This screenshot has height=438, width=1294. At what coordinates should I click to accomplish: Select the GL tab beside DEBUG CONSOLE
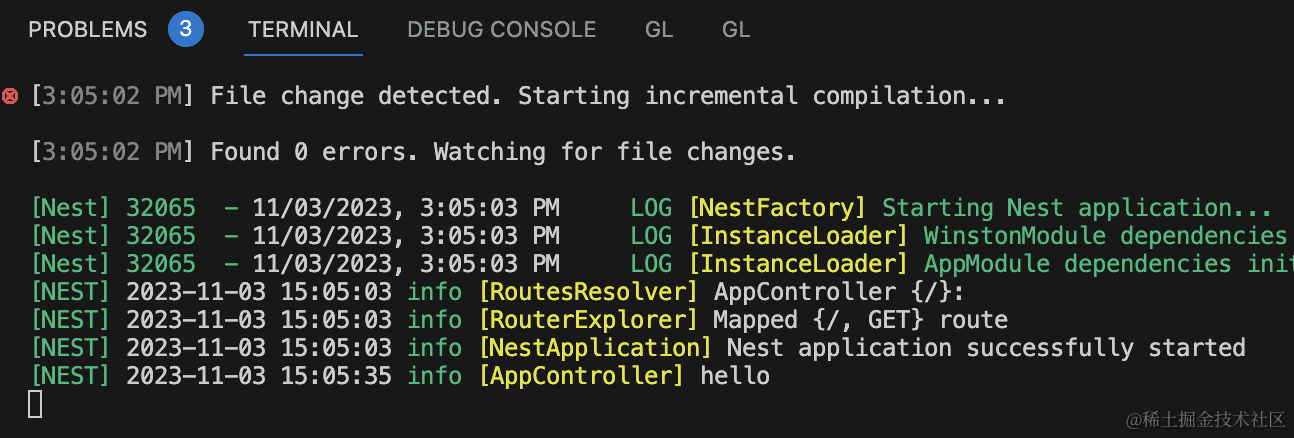659,30
